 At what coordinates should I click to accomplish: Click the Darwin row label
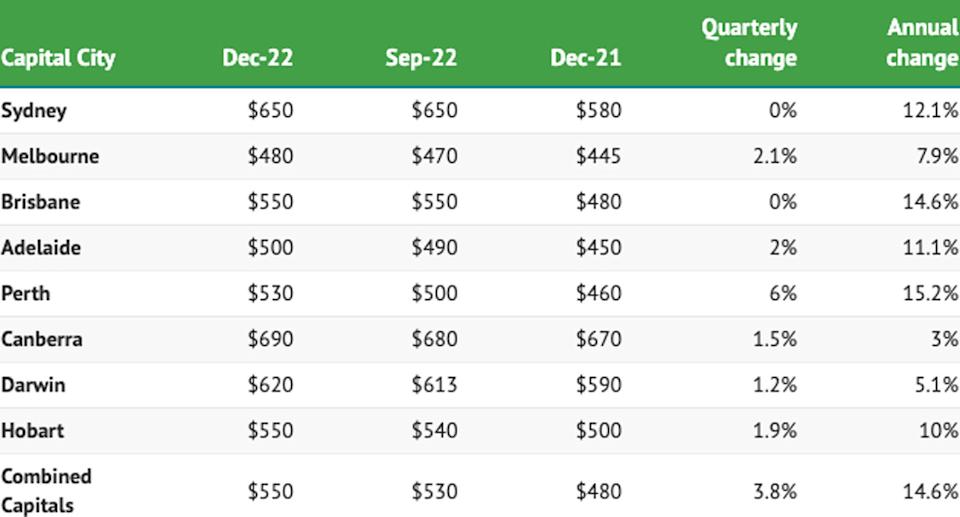click(x=34, y=385)
